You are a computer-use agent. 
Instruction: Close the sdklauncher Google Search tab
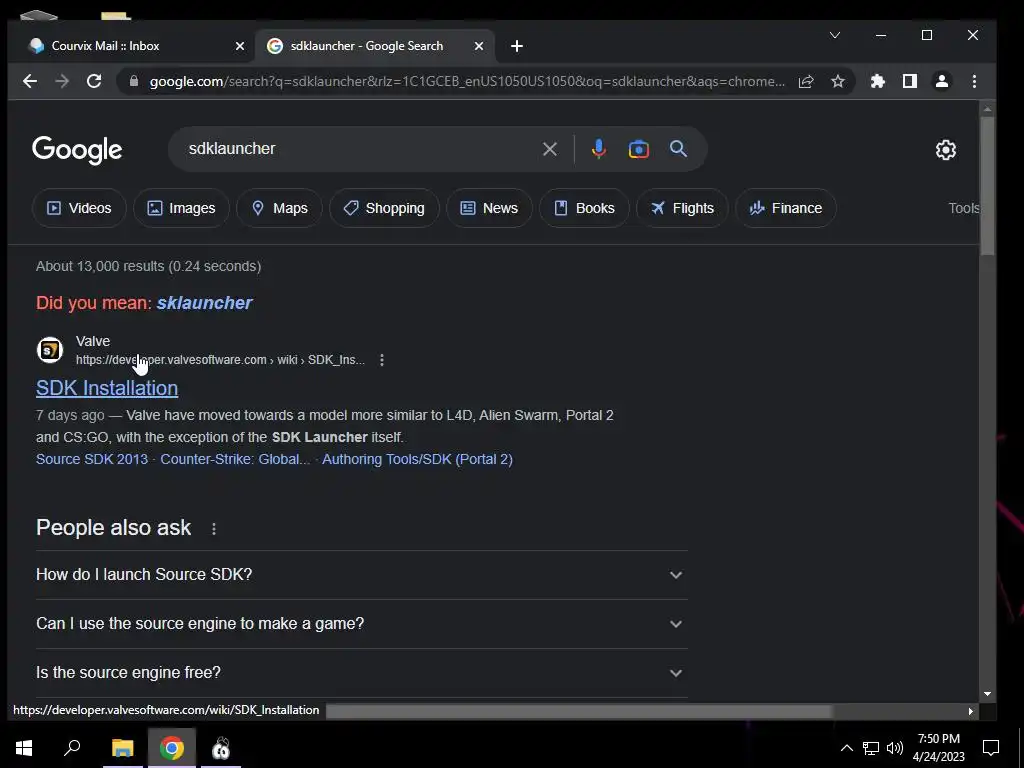click(x=479, y=46)
